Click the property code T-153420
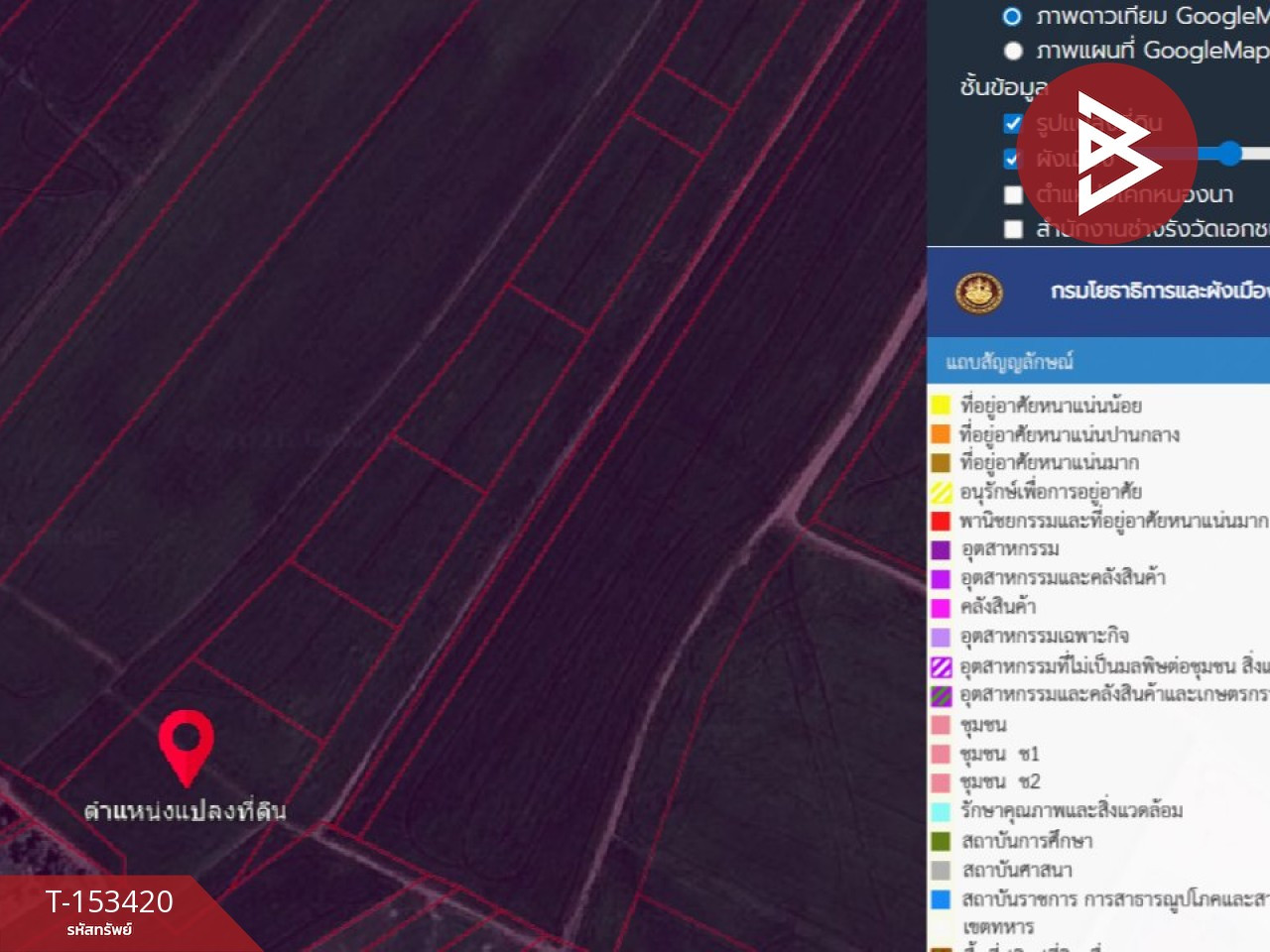The width and height of the screenshot is (1270, 952). 109,901
